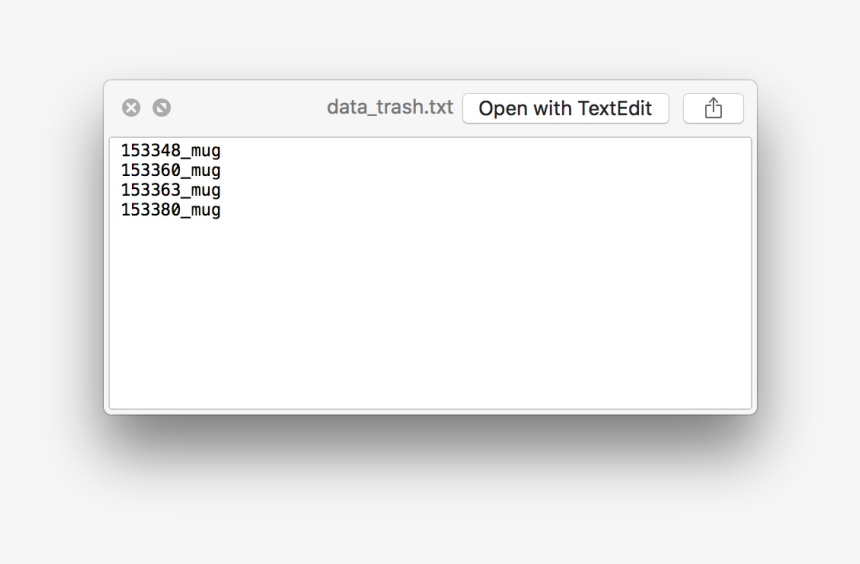This screenshot has height=564, width=860.
Task: Click the number 153380 in last line
Action: tap(151, 210)
